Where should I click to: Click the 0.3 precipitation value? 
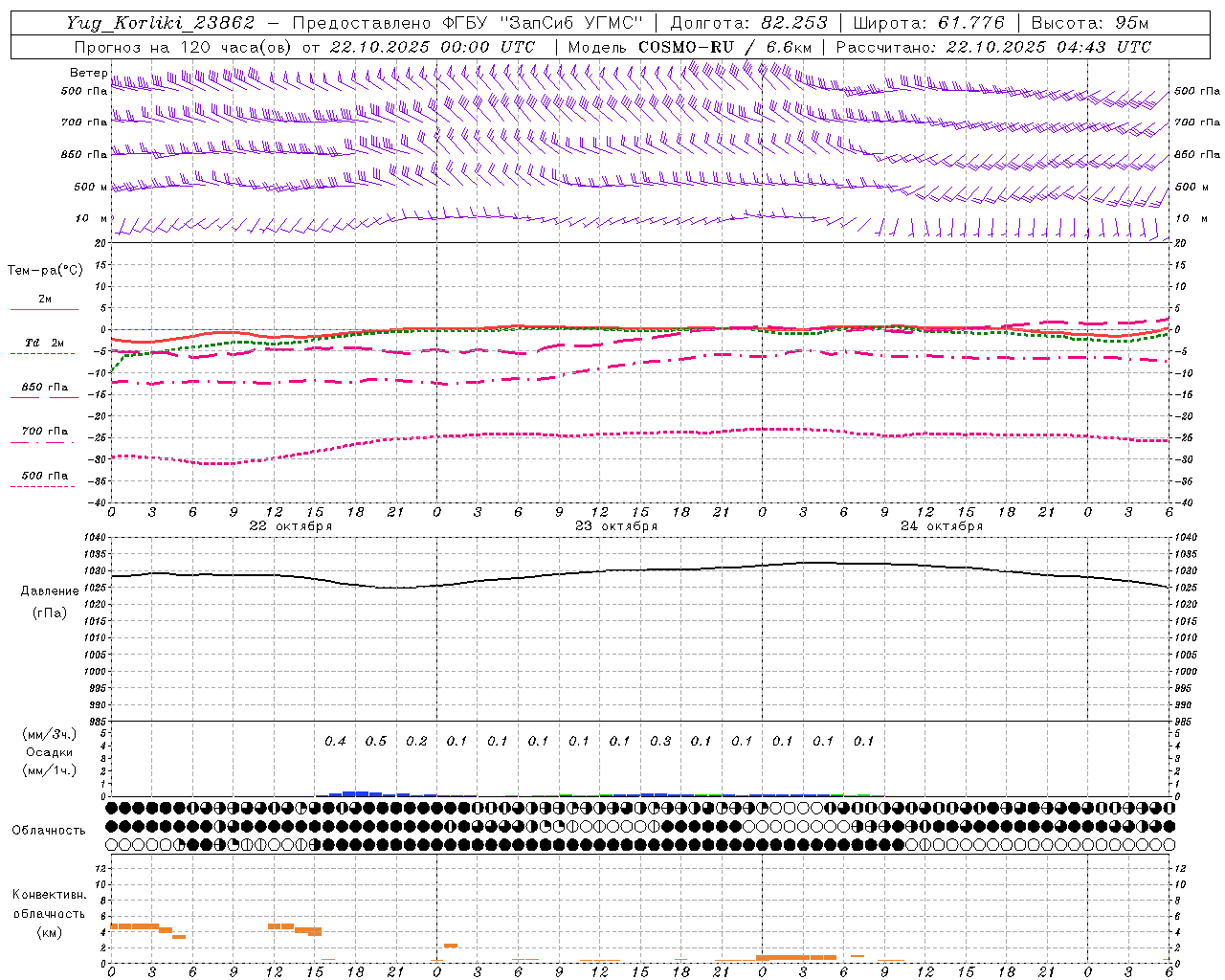click(x=660, y=741)
